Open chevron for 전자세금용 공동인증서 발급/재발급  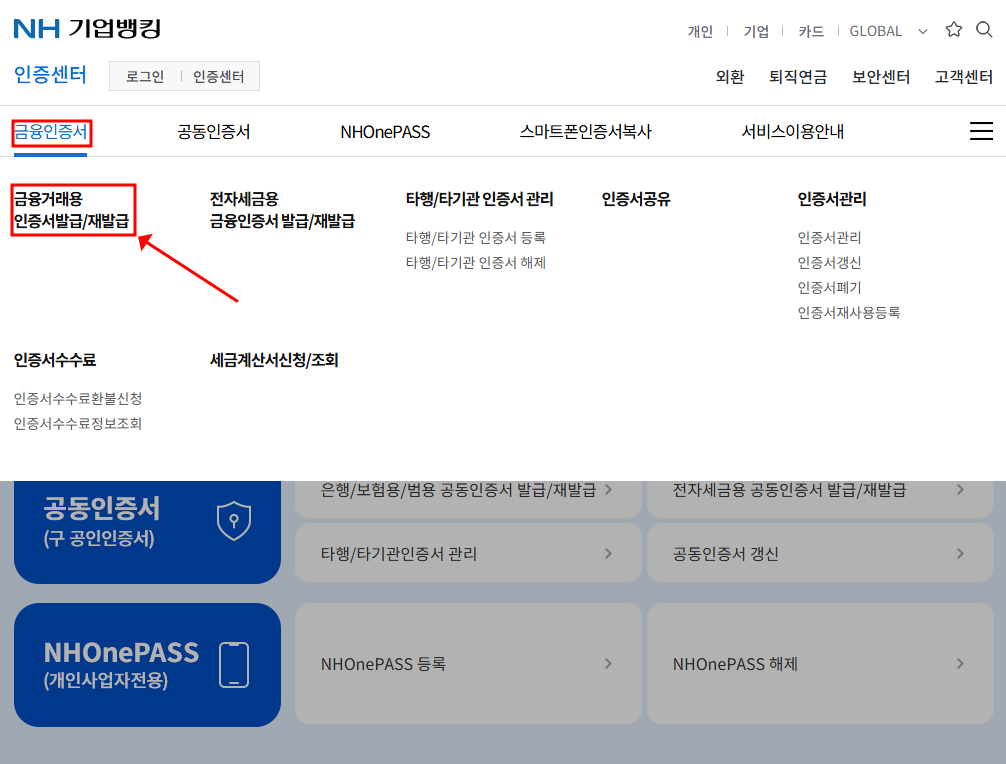[x=960, y=490]
